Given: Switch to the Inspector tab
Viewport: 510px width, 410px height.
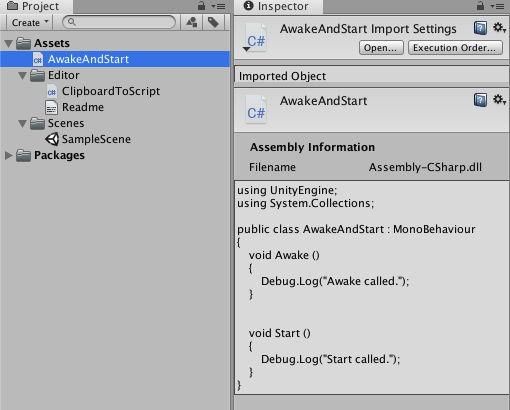Looking at the screenshot, I should (277, 6).
